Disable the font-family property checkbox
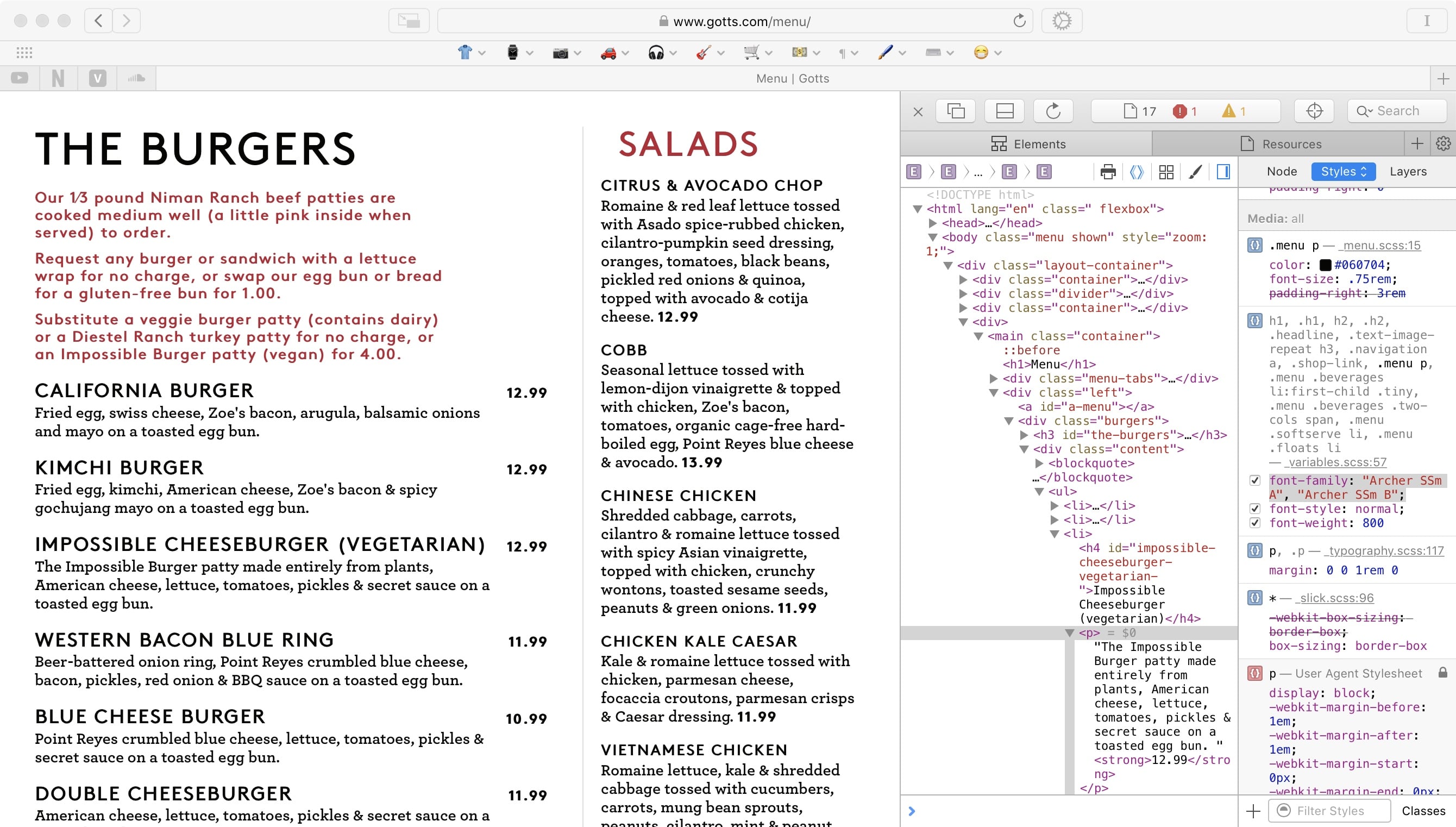The image size is (1456, 827). [1255, 480]
